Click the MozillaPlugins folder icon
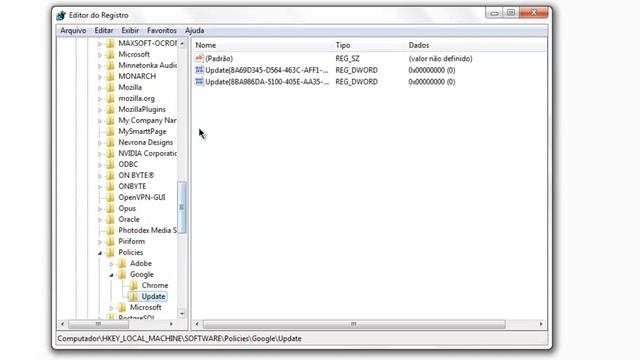 coord(110,109)
